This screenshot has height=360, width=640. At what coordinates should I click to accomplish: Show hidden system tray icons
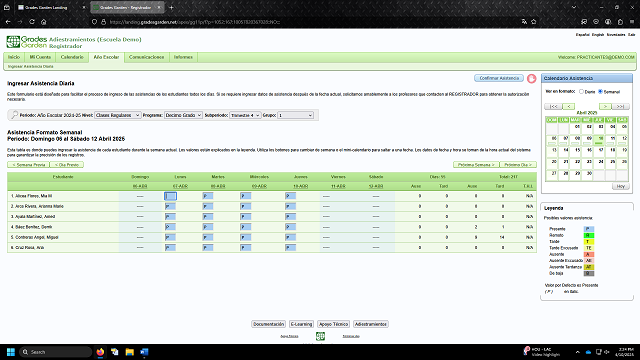[x=577, y=352]
